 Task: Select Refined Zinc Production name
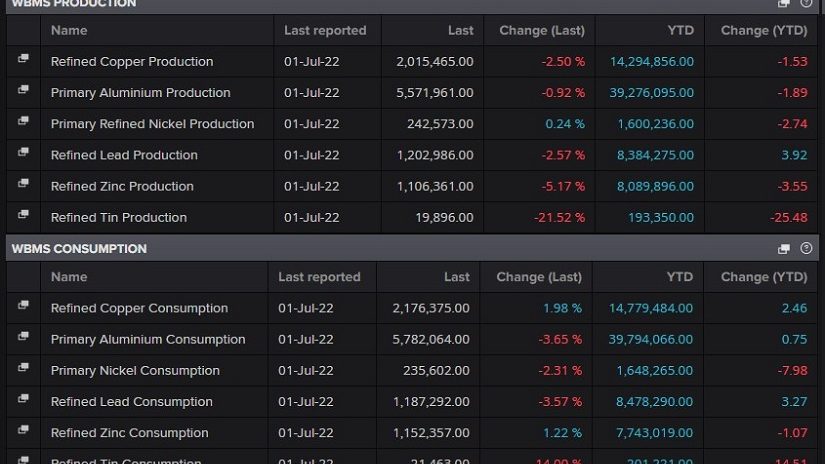[122, 186]
